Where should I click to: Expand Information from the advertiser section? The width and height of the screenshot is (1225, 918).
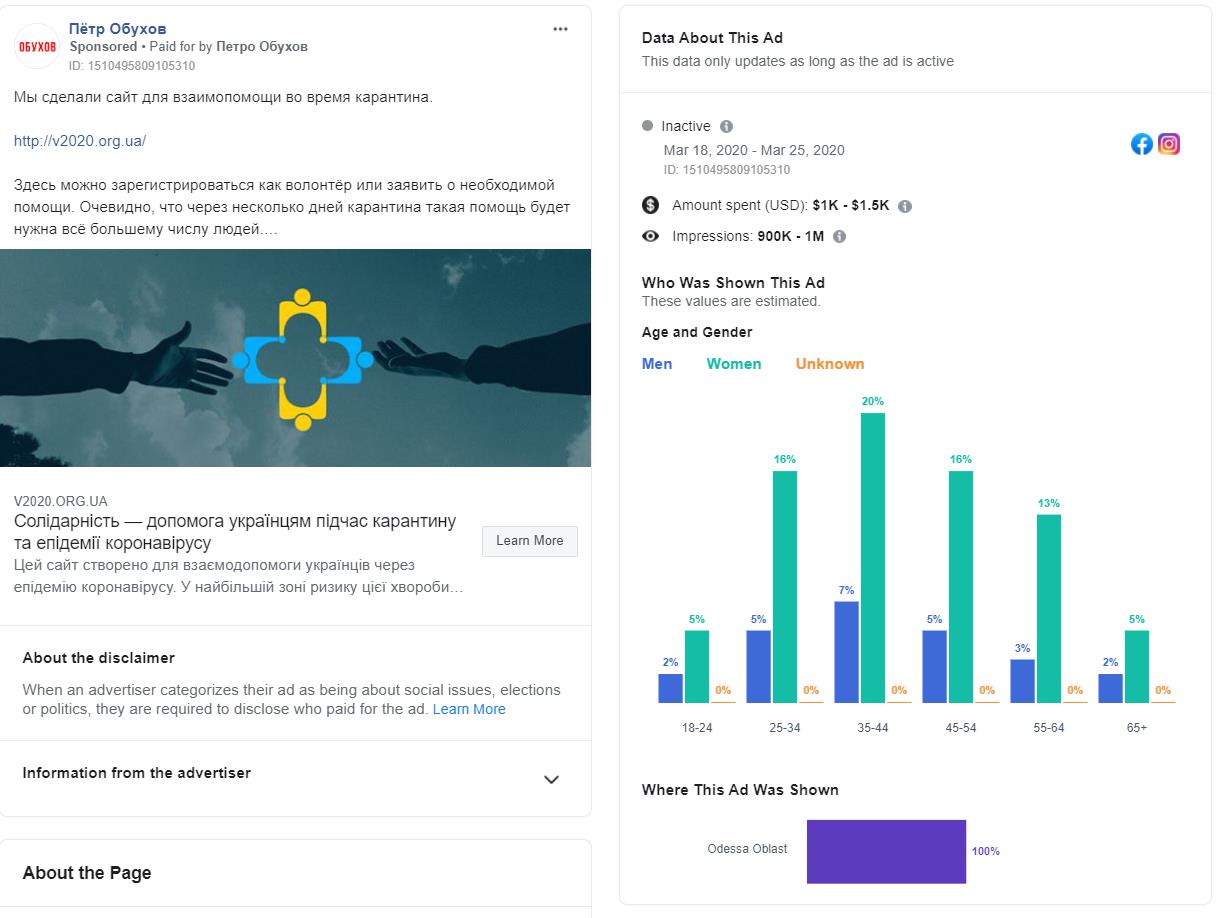coord(551,779)
